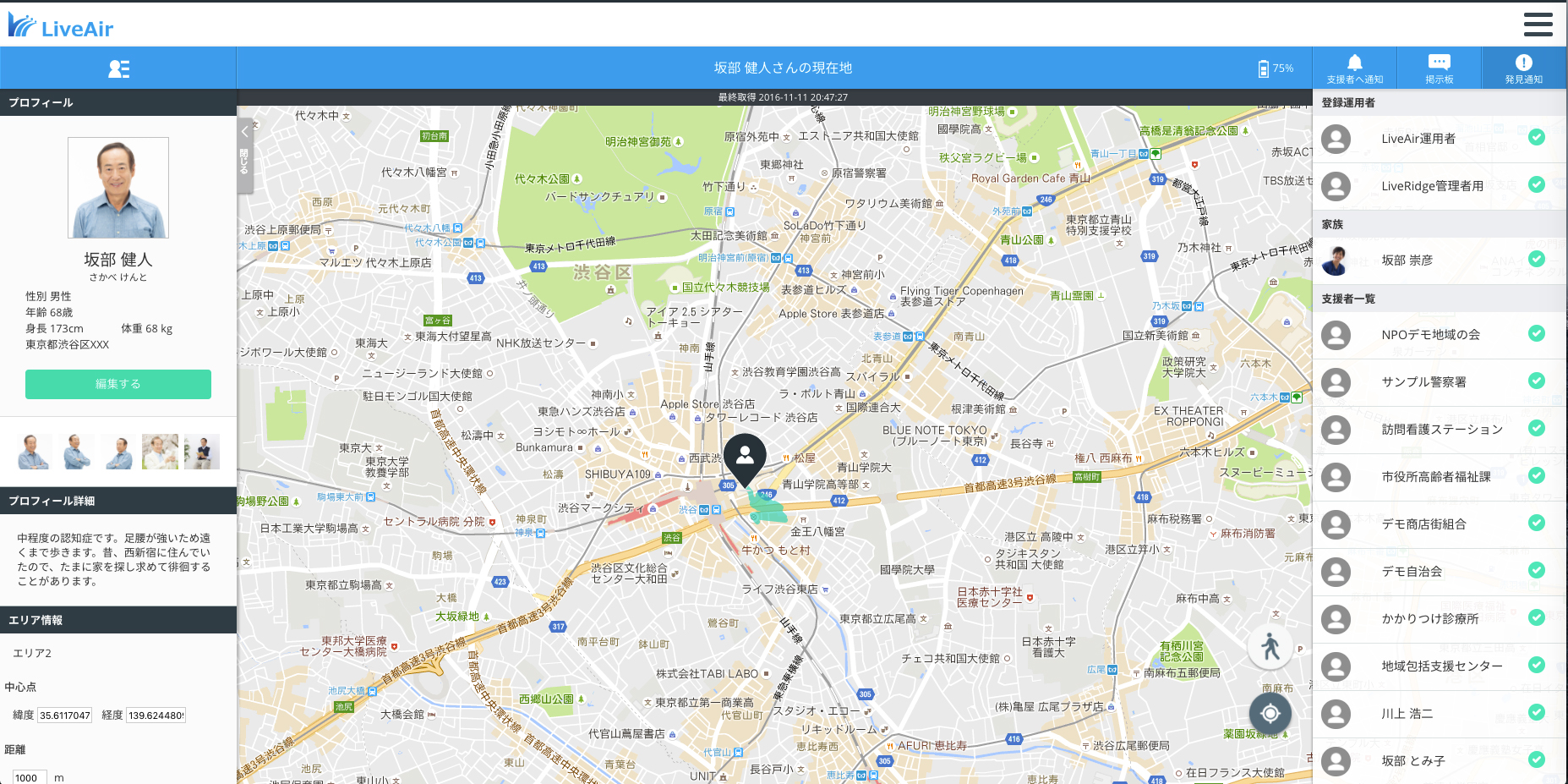The height and width of the screenshot is (784, 1568).
Task: Click avatar icon of サンプル警察署
Action: tap(1336, 382)
